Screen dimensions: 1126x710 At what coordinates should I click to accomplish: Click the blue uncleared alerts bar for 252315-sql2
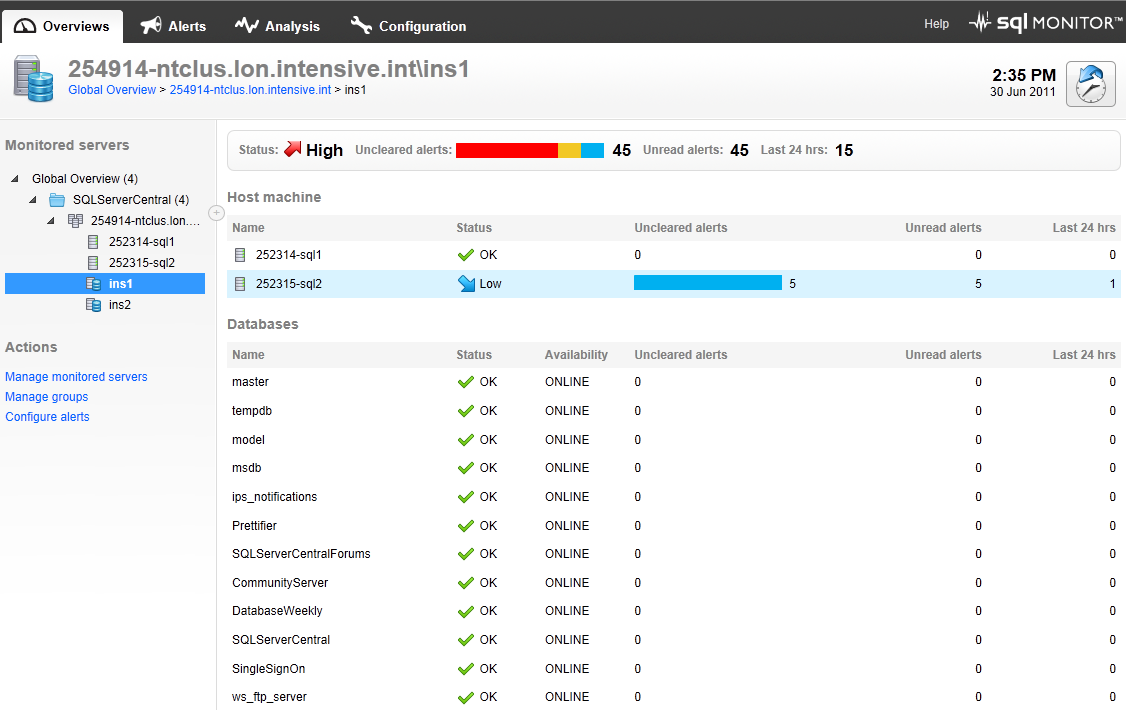707,284
